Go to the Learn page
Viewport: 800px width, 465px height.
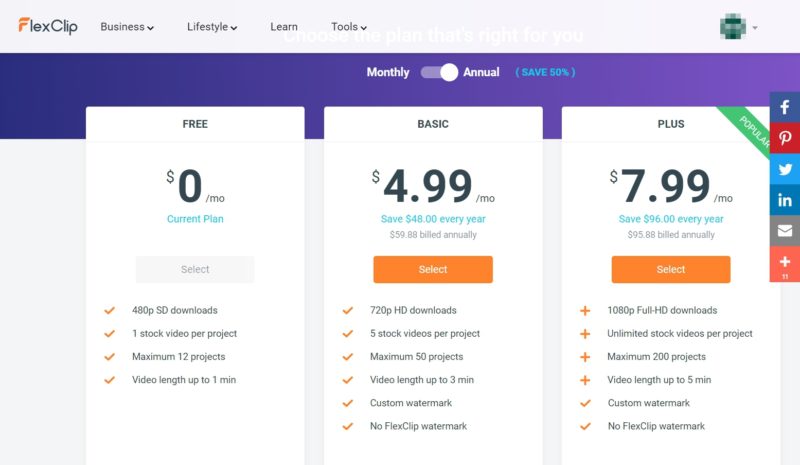point(284,27)
